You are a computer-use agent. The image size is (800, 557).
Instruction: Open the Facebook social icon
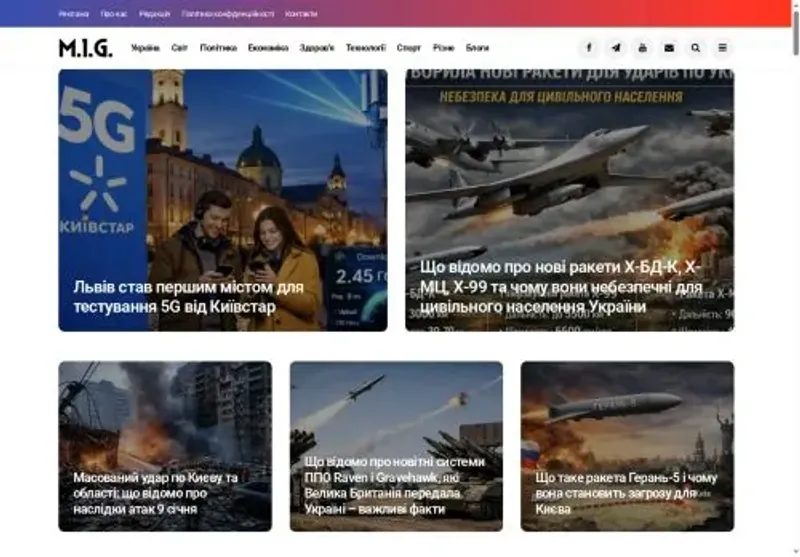pos(589,48)
